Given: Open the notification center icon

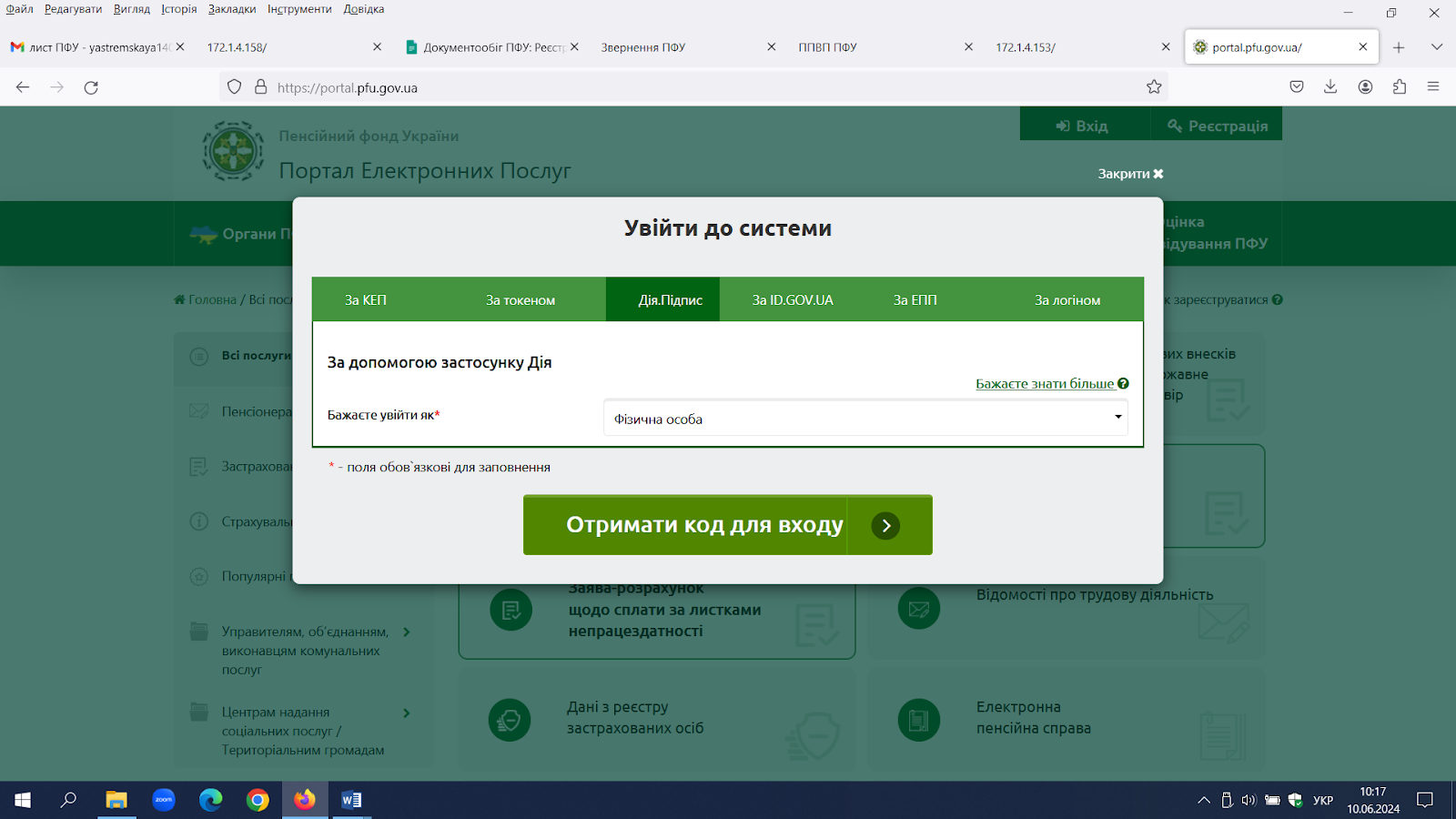Looking at the screenshot, I should click(x=1425, y=800).
